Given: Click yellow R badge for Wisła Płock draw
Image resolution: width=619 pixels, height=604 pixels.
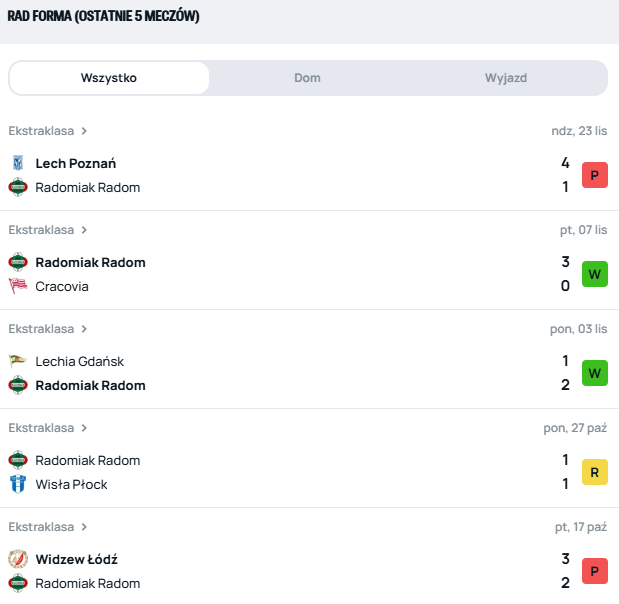Looking at the screenshot, I should (595, 472).
